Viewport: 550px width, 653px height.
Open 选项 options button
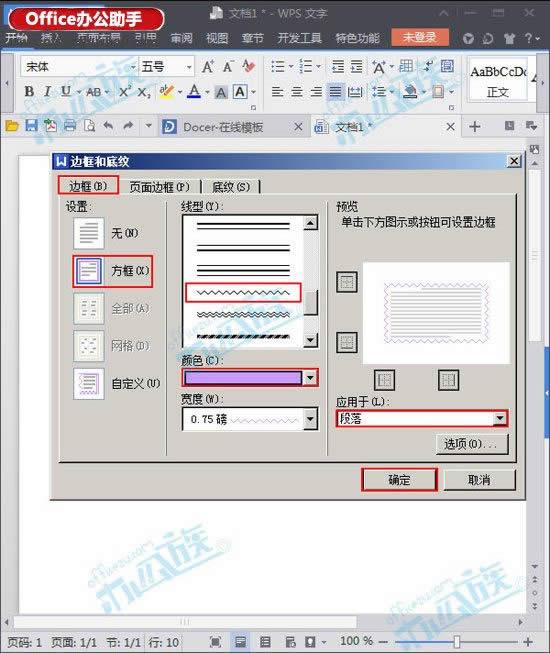(x=471, y=444)
